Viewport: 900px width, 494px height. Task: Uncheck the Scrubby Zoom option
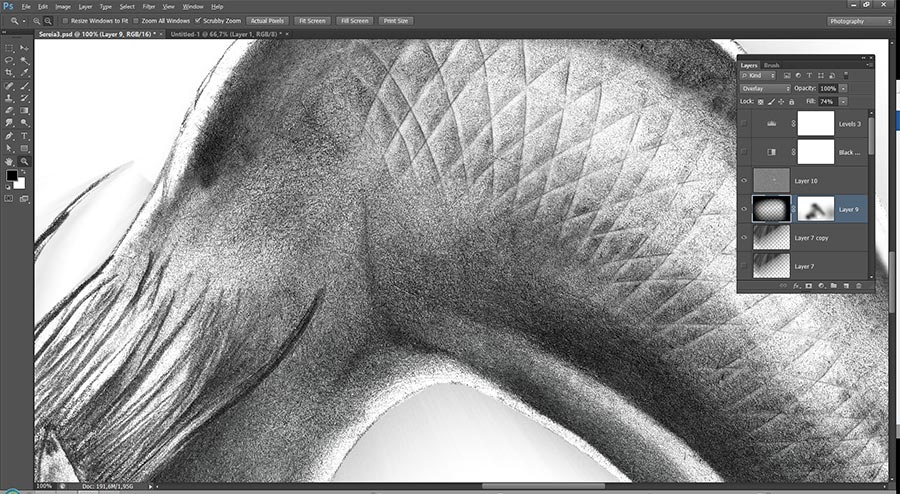pyautogui.click(x=198, y=20)
